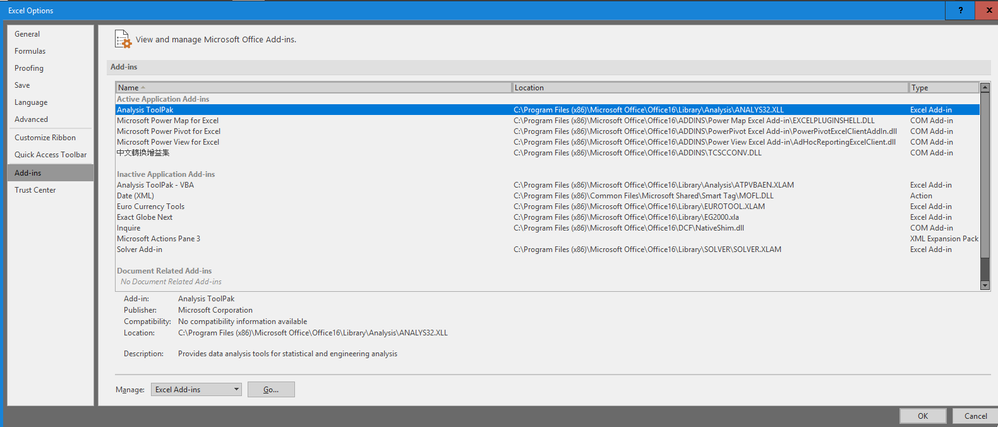This screenshot has width=998, height=427.
Task: Click the EUROTOOL.XLAM location path
Action: (639, 207)
